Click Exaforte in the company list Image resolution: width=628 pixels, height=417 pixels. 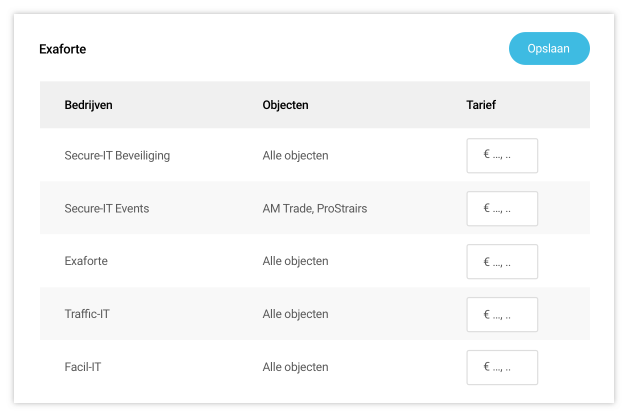86,261
